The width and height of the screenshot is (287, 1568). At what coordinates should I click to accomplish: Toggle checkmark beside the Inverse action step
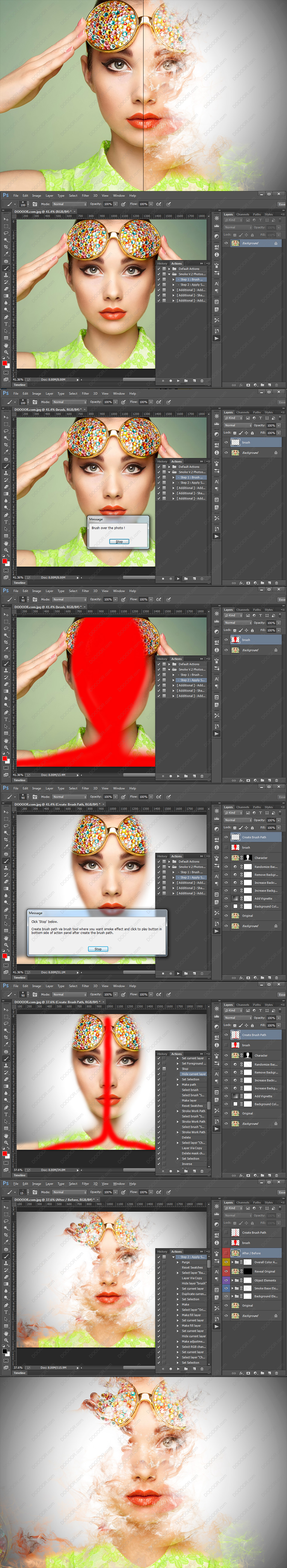pyautogui.click(x=159, y=1164)
